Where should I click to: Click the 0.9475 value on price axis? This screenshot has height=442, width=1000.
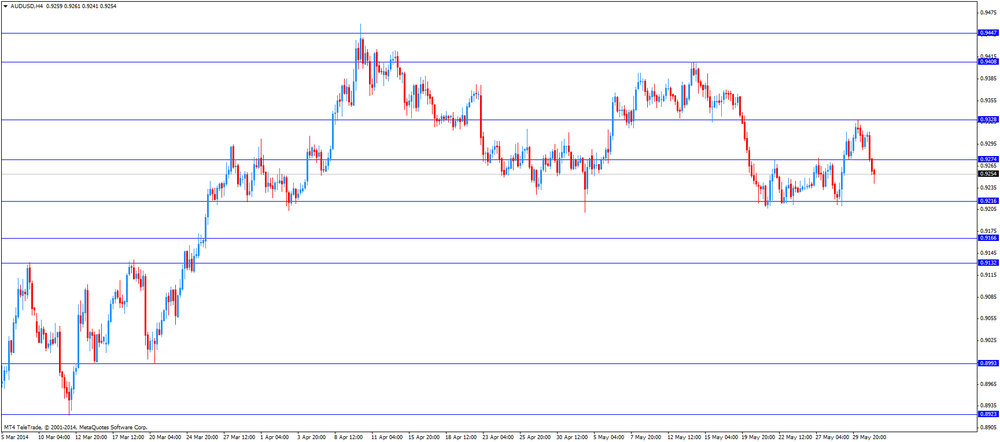(x=989, y=11)
